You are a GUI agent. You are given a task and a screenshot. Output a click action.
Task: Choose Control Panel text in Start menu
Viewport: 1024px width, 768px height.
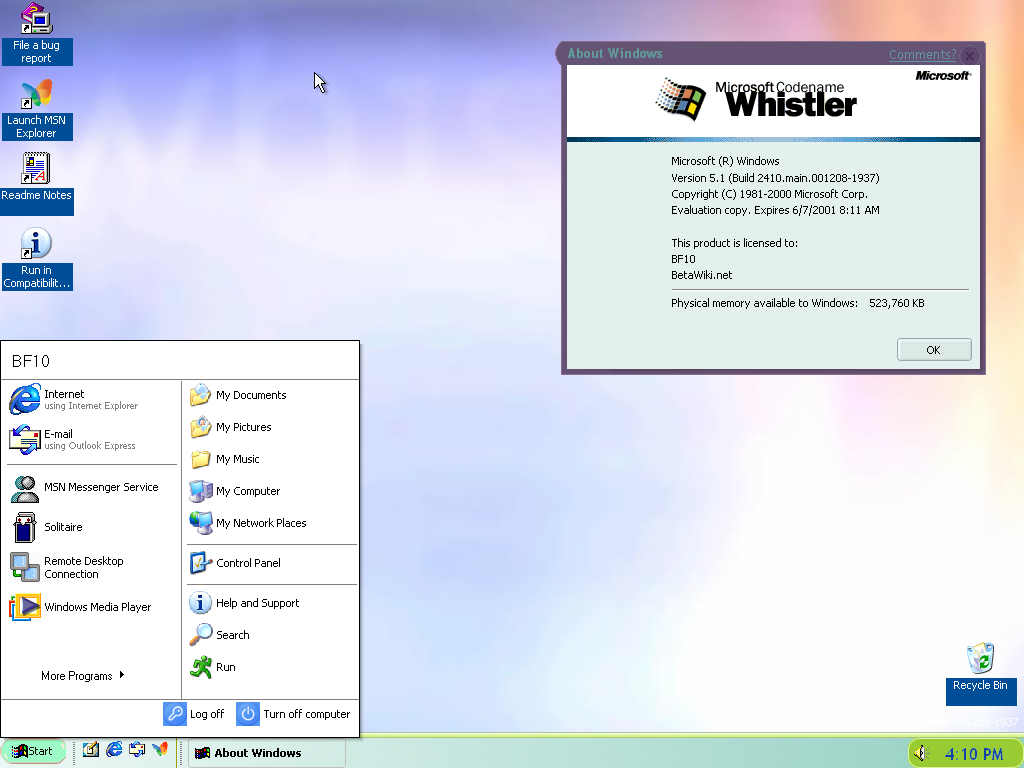pos(248,563)
